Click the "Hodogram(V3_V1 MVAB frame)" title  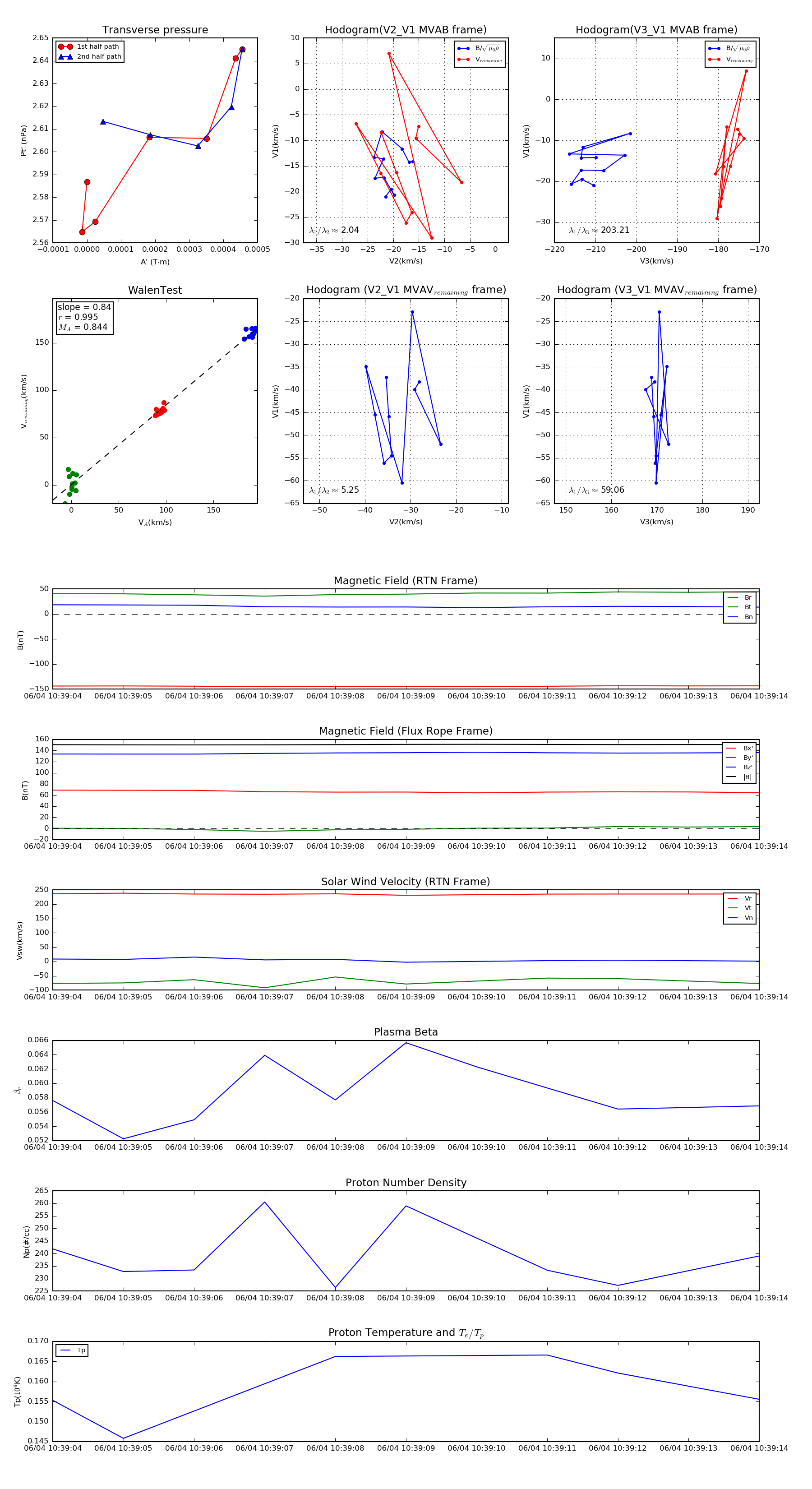(x=656, y=30)
